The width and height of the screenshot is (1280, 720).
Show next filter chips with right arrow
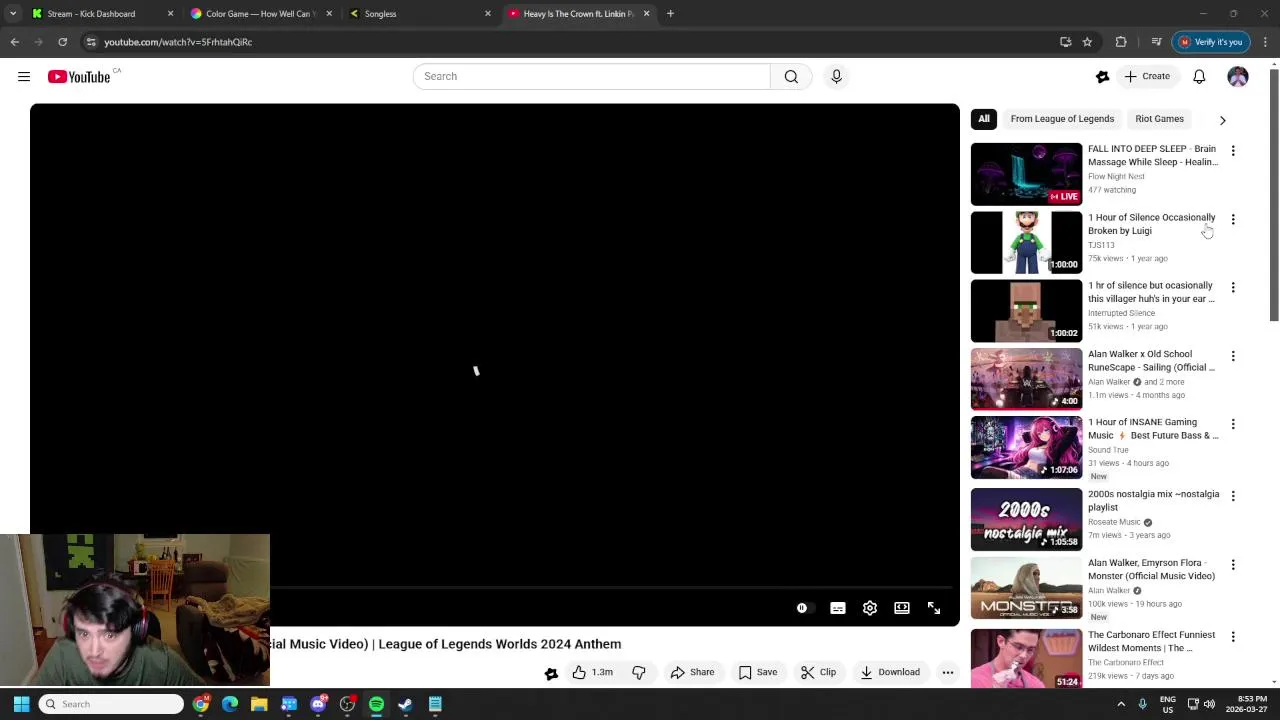coord(1222,119)
